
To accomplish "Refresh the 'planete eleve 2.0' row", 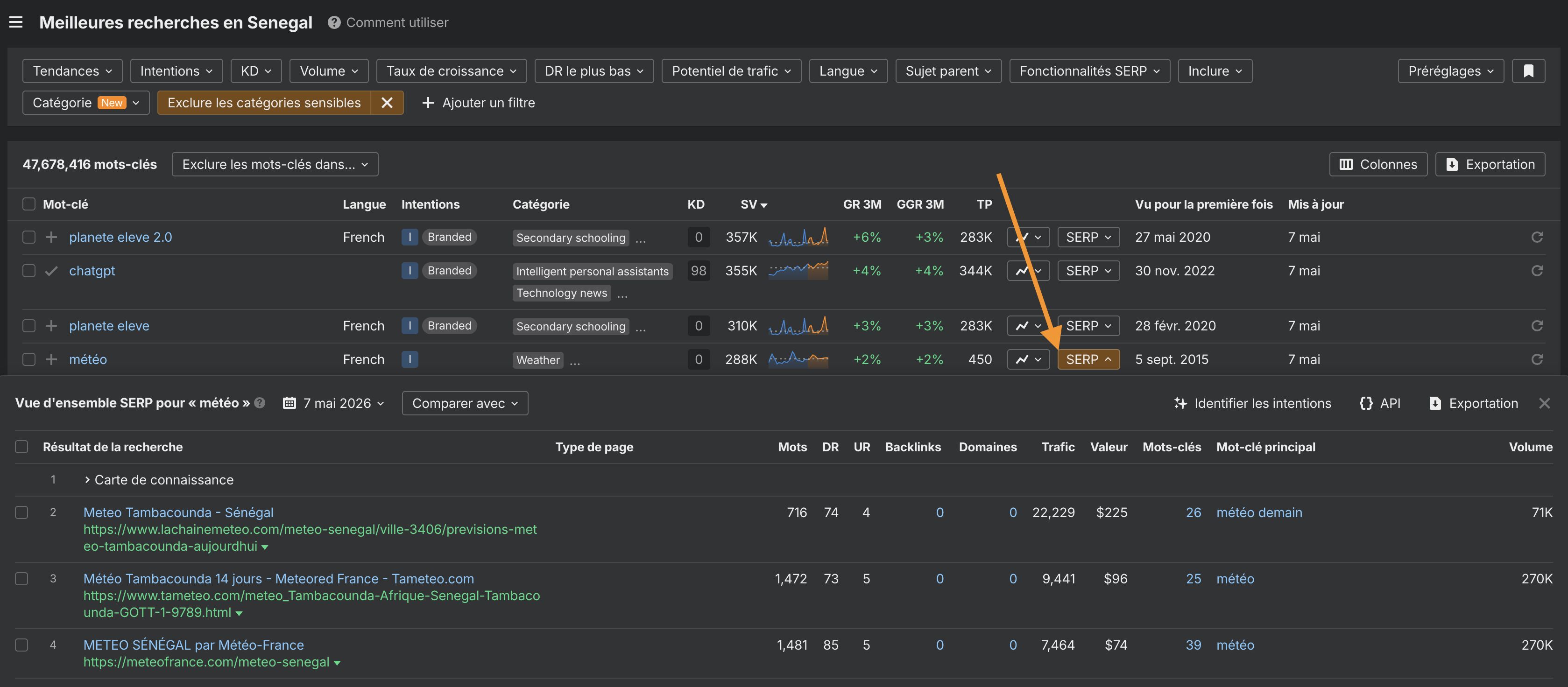I will 1537,237.
